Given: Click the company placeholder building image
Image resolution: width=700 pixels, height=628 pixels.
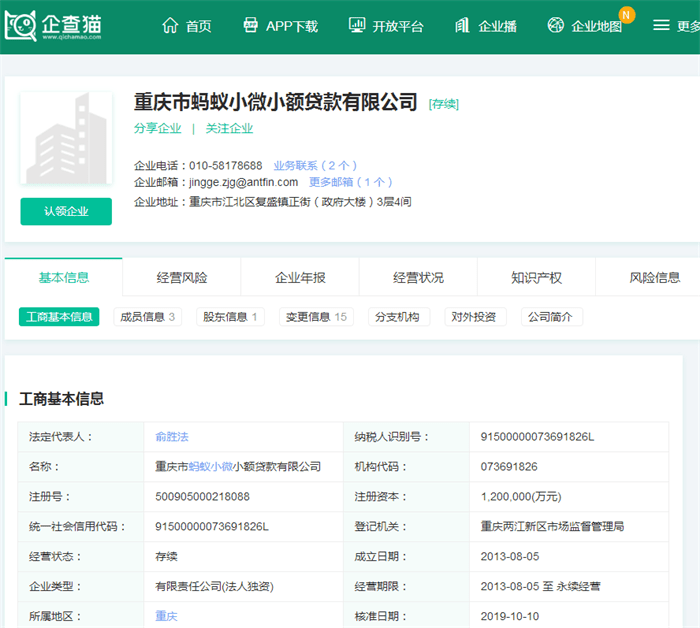Looking at the screenshot, I should coord(66,138).
